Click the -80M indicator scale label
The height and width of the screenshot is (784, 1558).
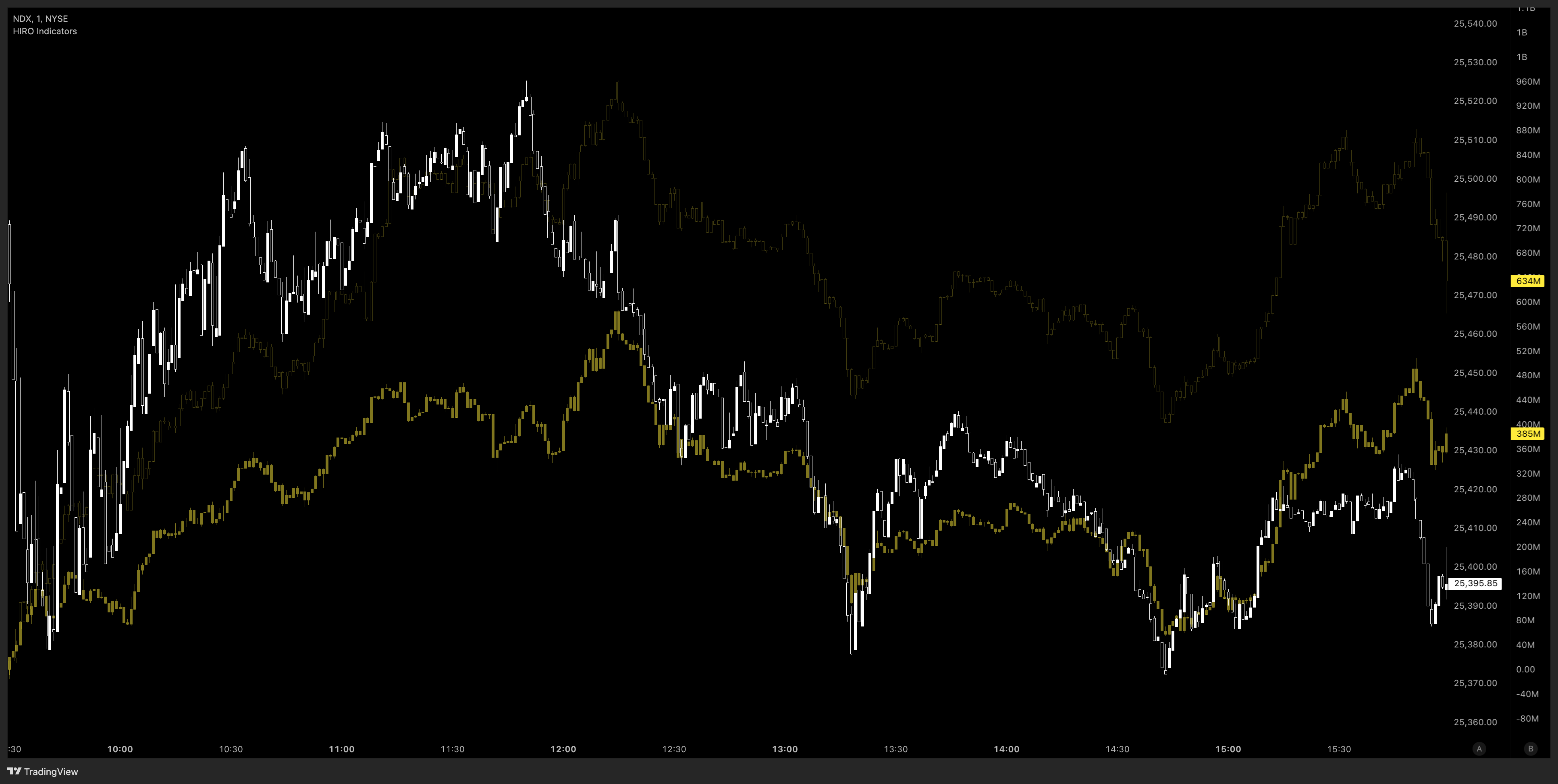1528,718
